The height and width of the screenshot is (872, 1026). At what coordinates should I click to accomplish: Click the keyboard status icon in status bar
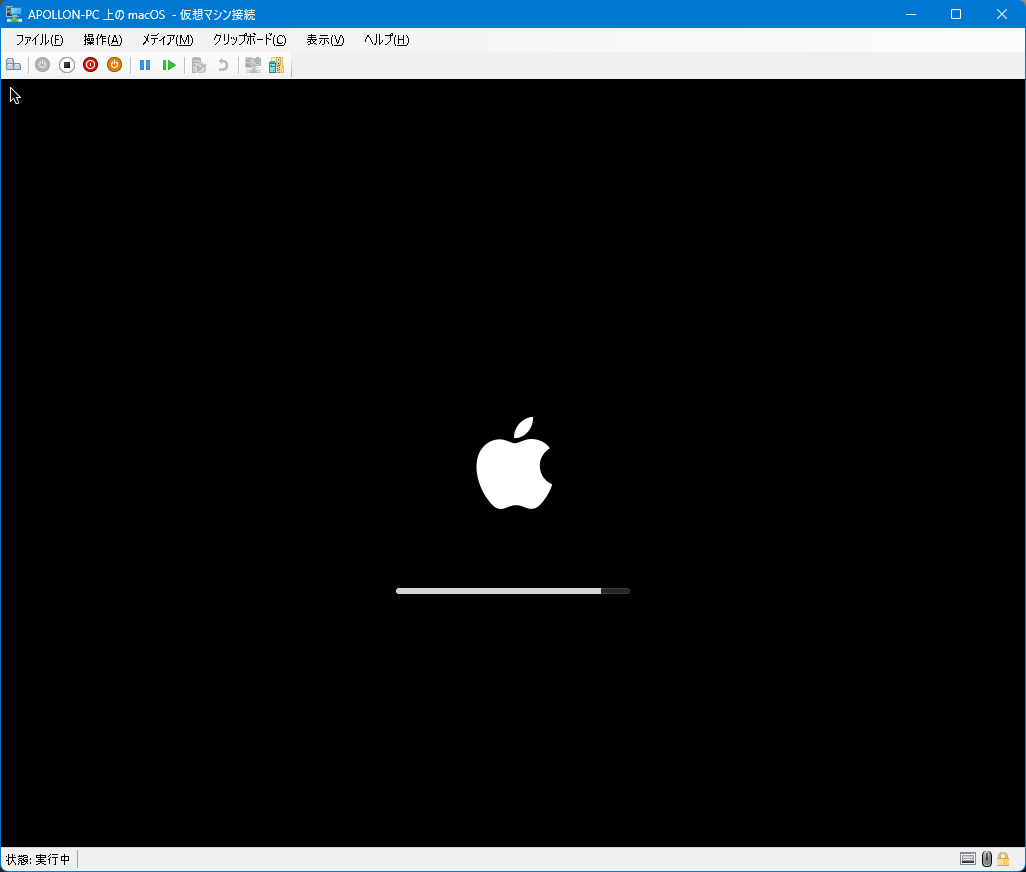click(x=968, y=859)
